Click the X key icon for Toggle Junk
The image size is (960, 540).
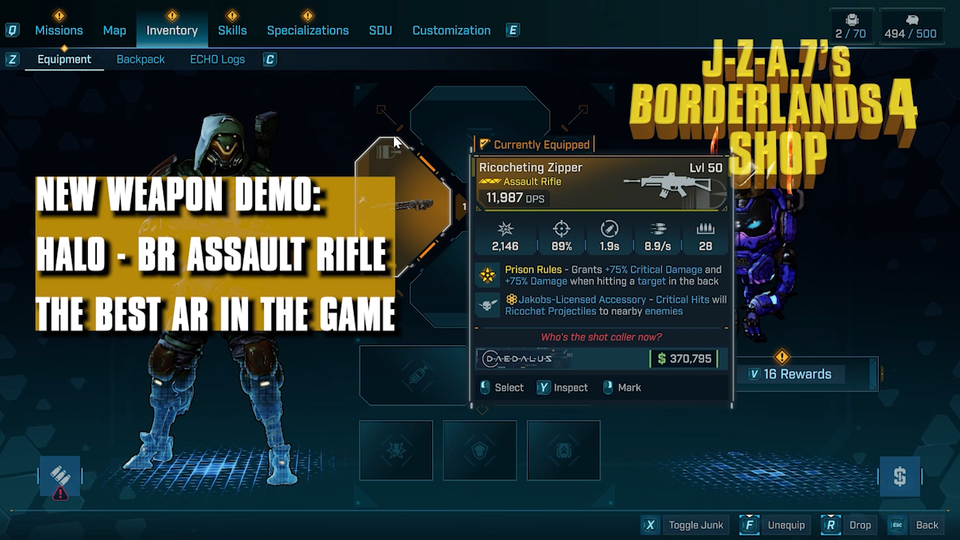coord(650,525)
